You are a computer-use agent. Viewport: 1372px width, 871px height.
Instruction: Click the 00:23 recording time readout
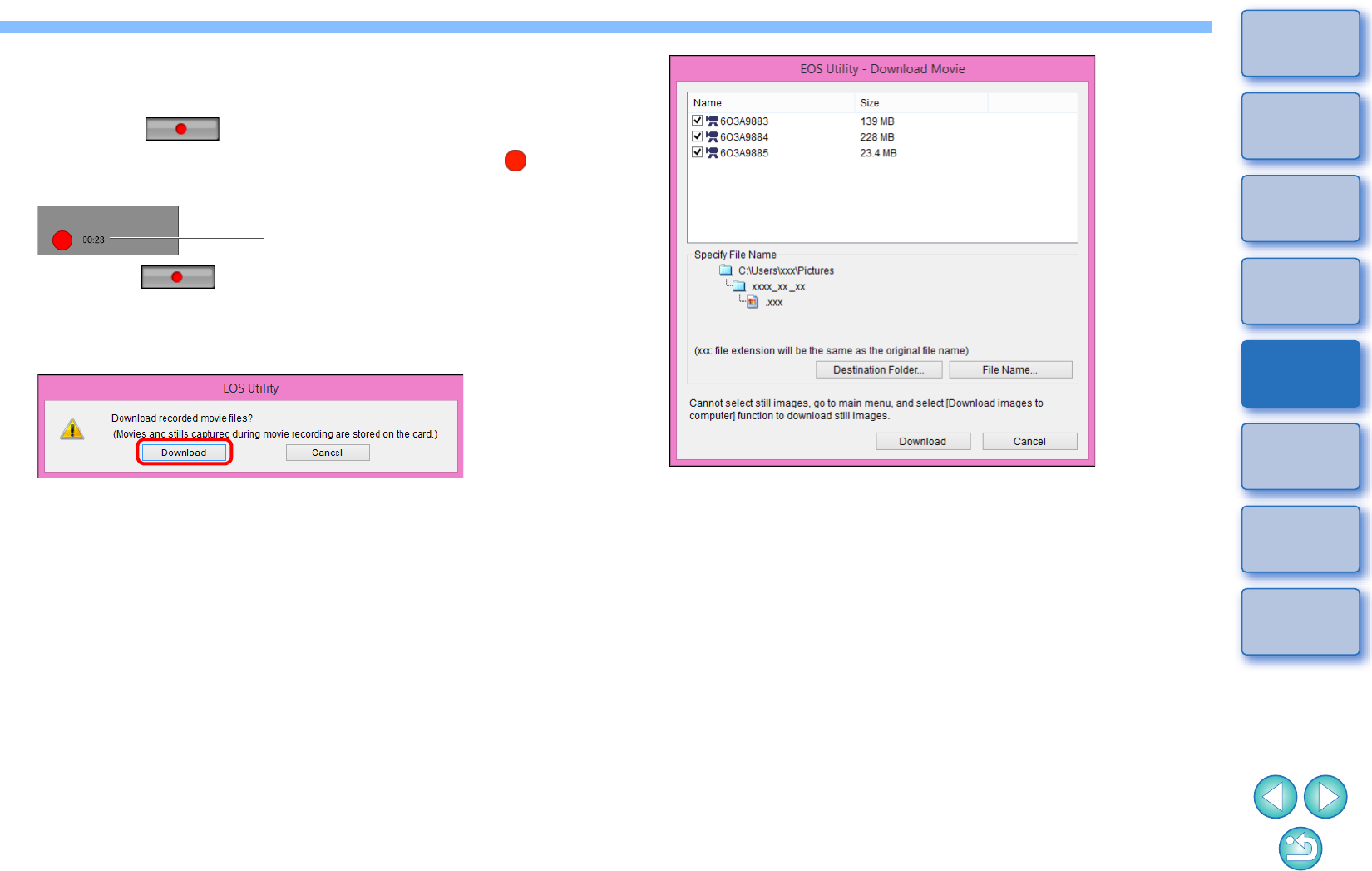(x=93, y=240)
